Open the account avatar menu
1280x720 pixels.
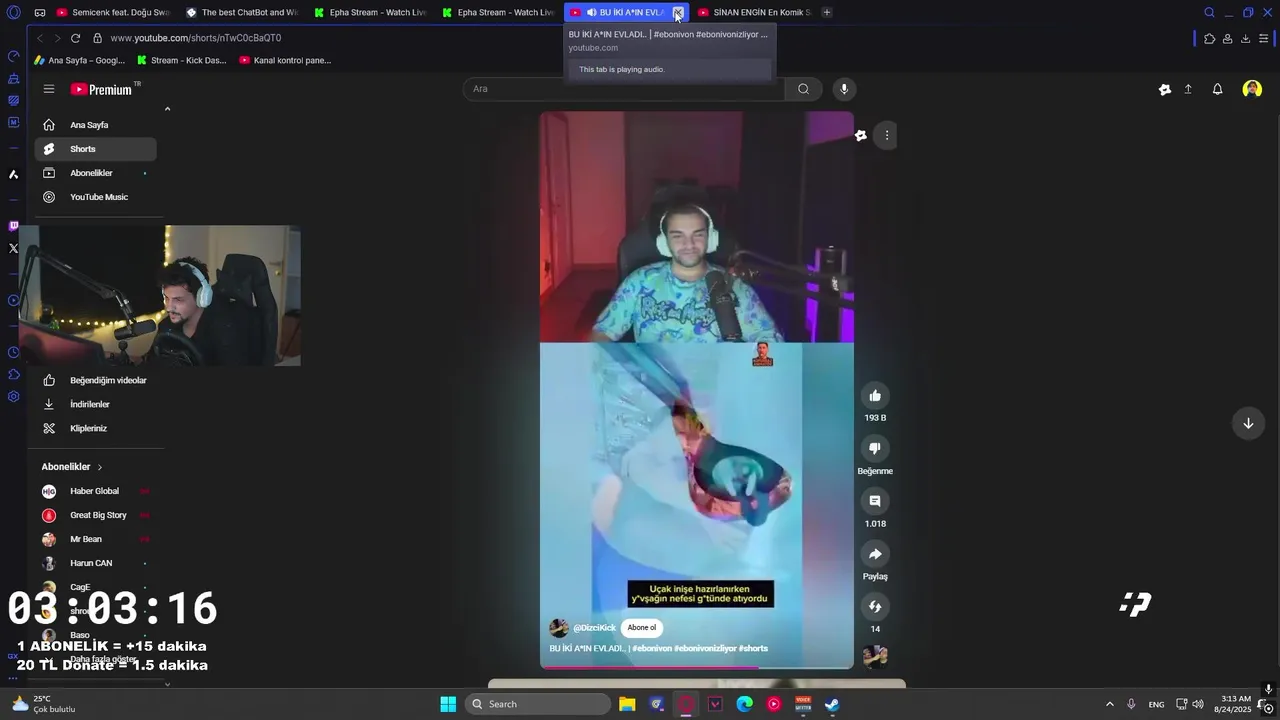(x=1252, y=89)
